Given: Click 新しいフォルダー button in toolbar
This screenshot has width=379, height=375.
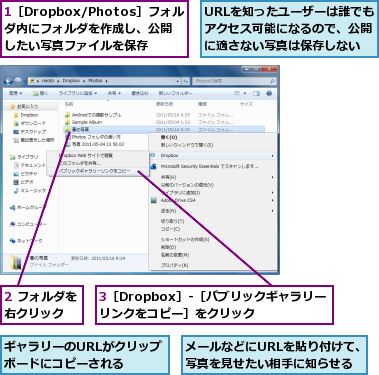Looking at the screenshot, I should [175, 93].
